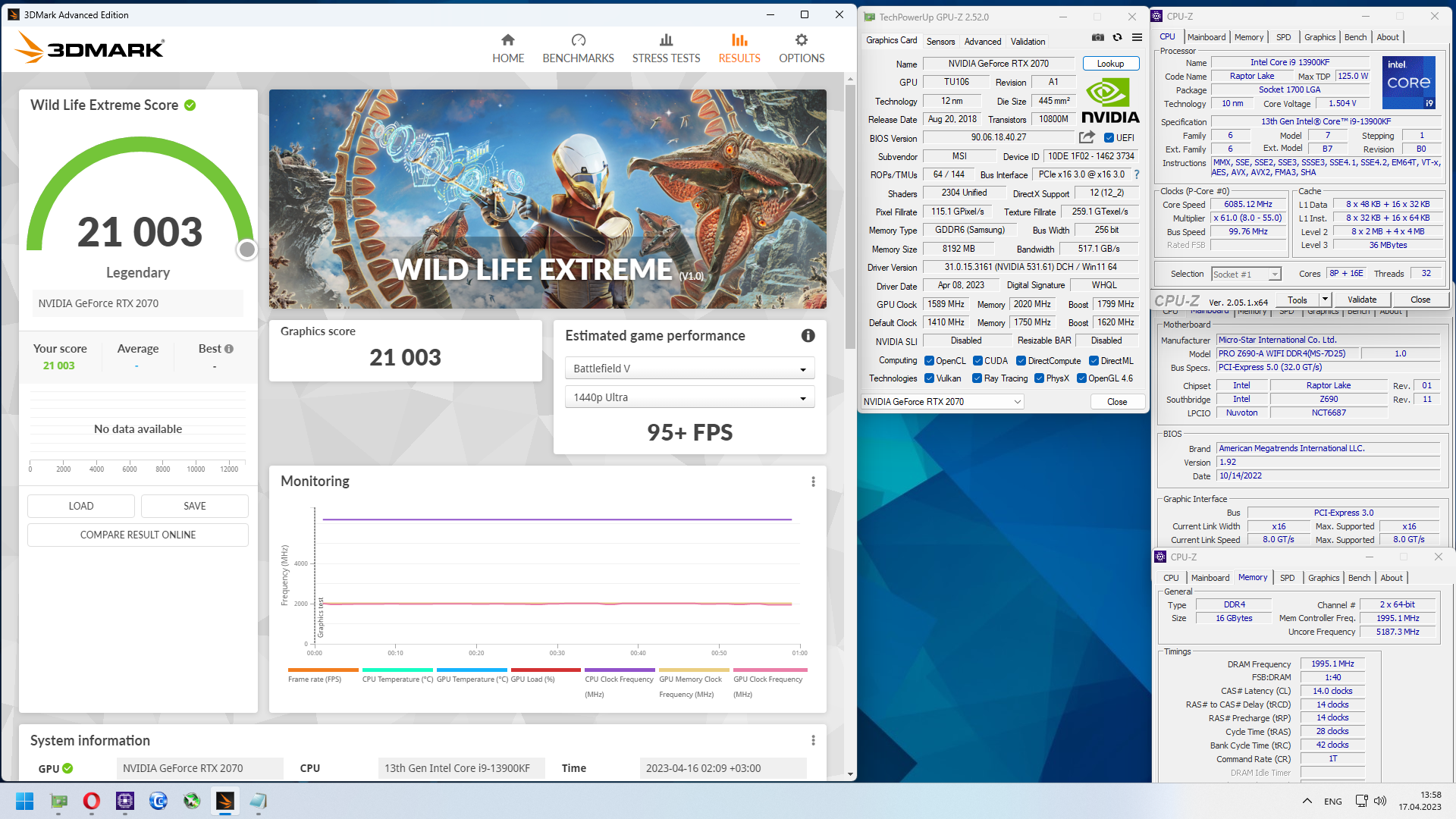Screen dimensions: 1456x819
Task: Open System information three-dot menu
Action: pos(813,740)
